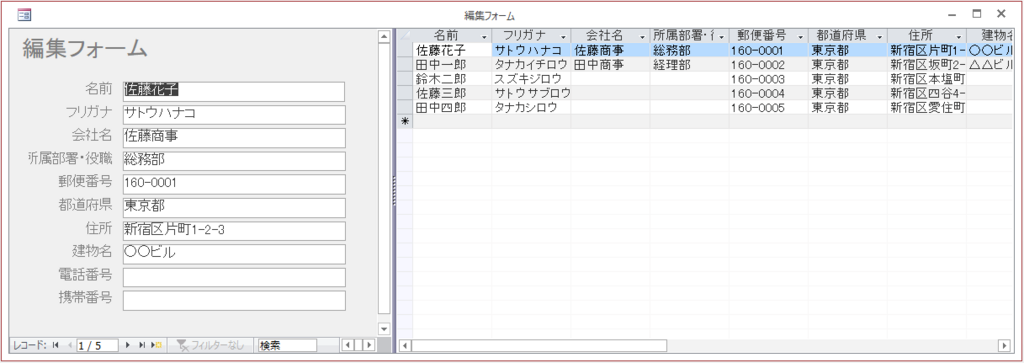Click the 住所 field with 新宿区片町1-2-3
The image size is (1024, 363).
tap(234, 231)
